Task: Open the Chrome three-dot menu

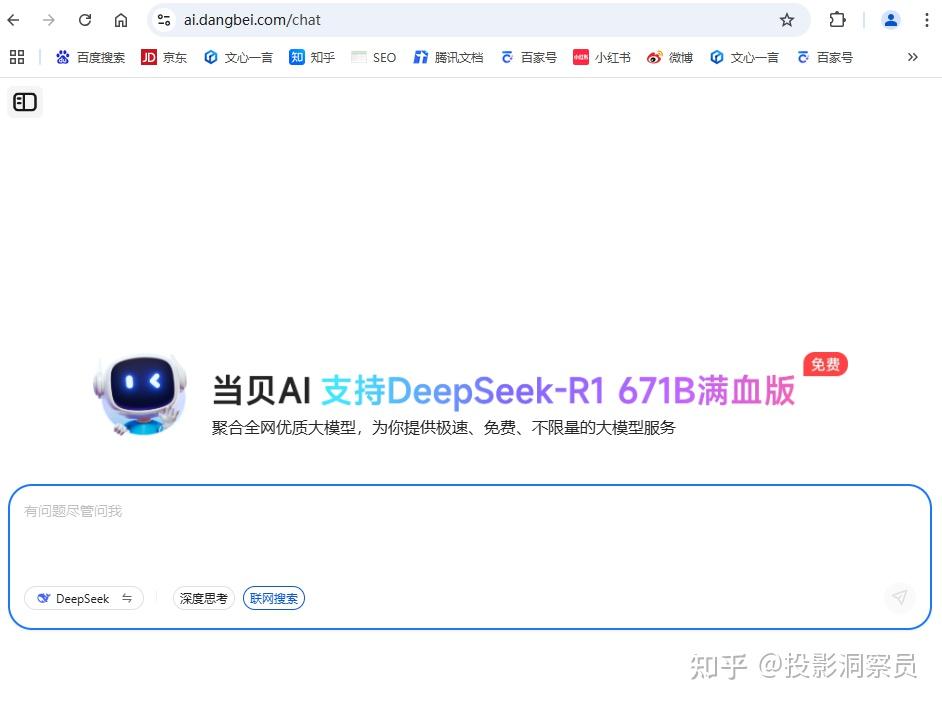Action: pos(928,19)
